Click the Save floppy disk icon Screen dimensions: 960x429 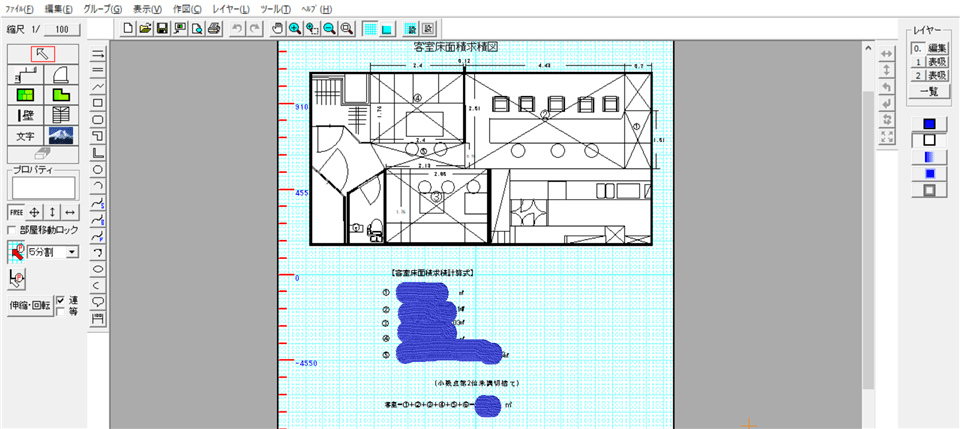[x=162, y=28]
